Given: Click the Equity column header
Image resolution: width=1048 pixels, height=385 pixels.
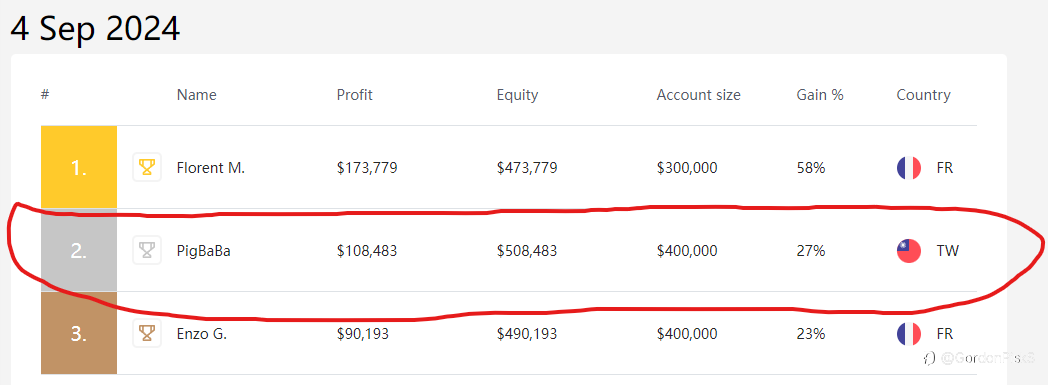Looking at the screenshot, I should coord(517,95).
